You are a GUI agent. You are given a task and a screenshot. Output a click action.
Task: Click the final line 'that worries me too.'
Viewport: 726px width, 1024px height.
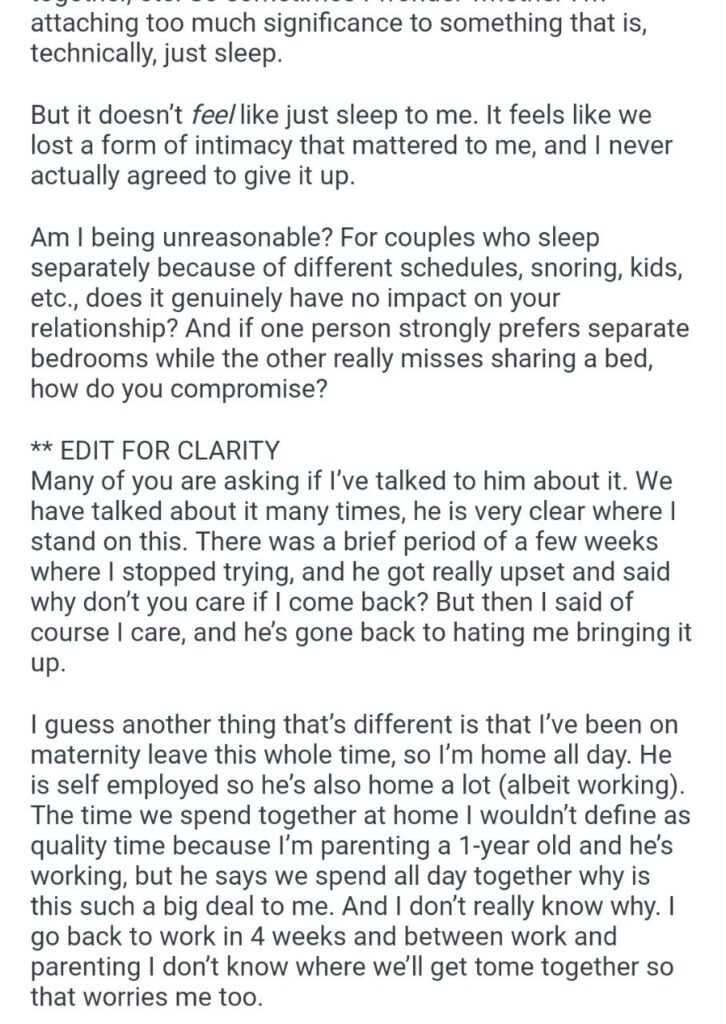coord(147,997)
